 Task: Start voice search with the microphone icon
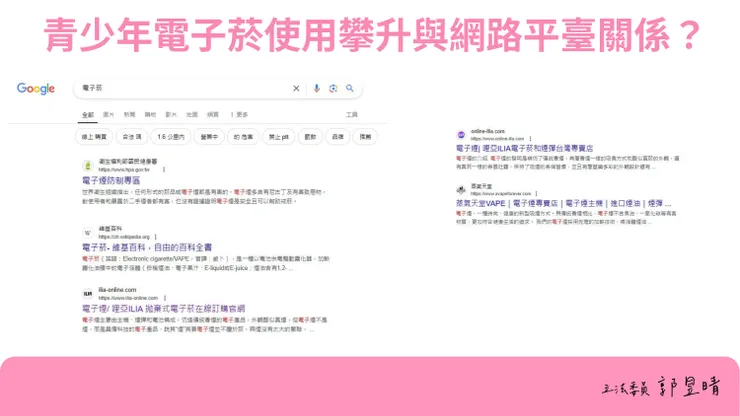tap(317, 88)
